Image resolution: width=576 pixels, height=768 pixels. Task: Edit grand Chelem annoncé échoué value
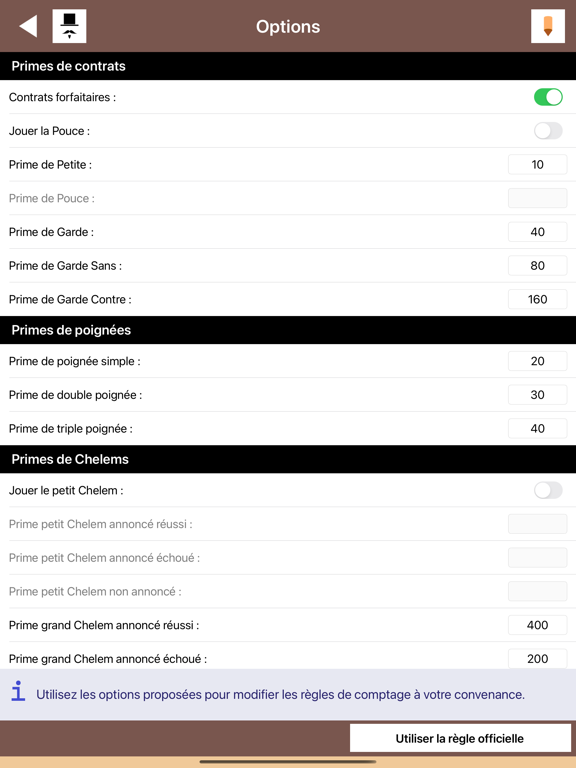click(537, 659)
